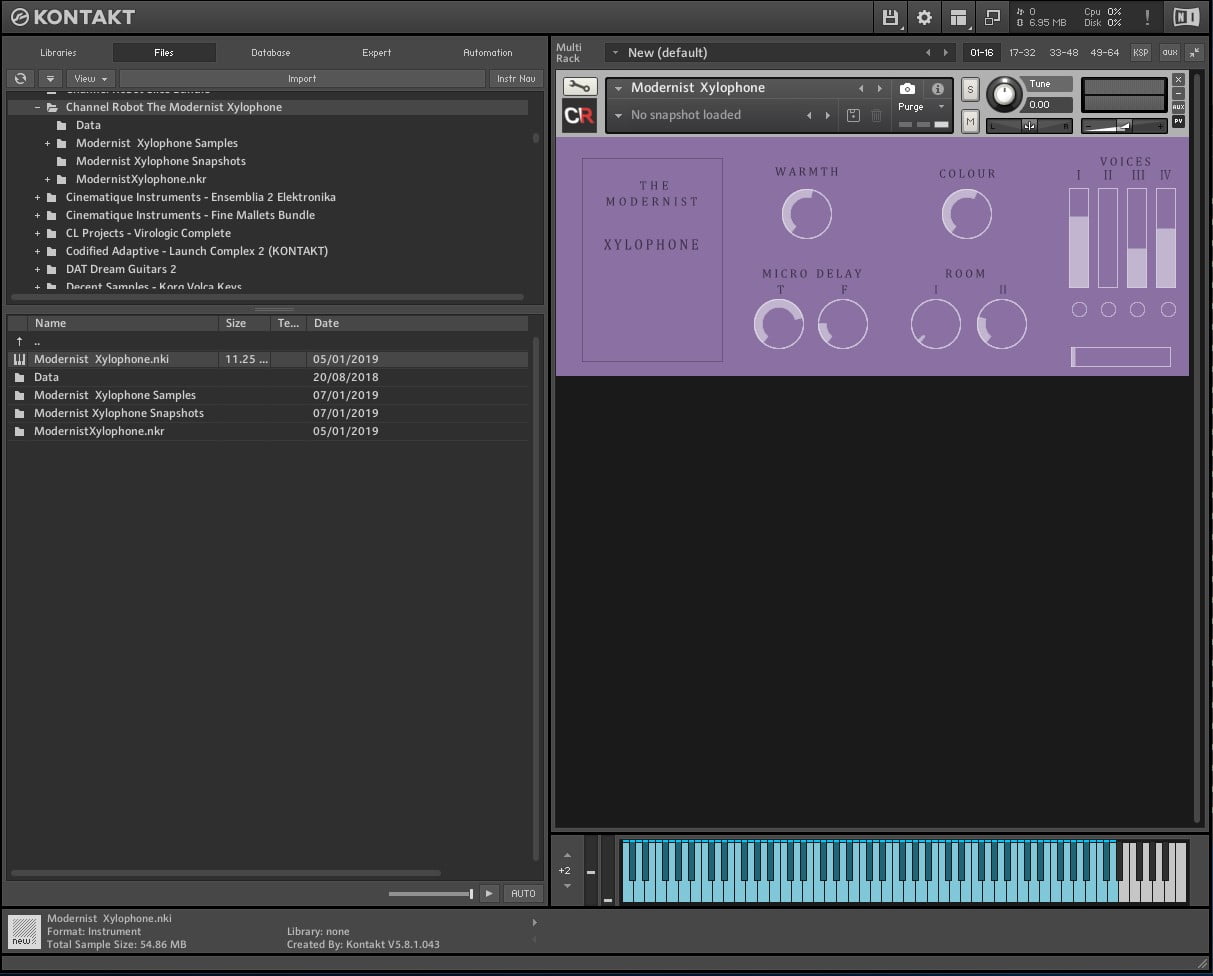This screenshot has width=1213, height=976.
Task: Click the Kontakt logo at top left
Action: click(x=72, y=17)
